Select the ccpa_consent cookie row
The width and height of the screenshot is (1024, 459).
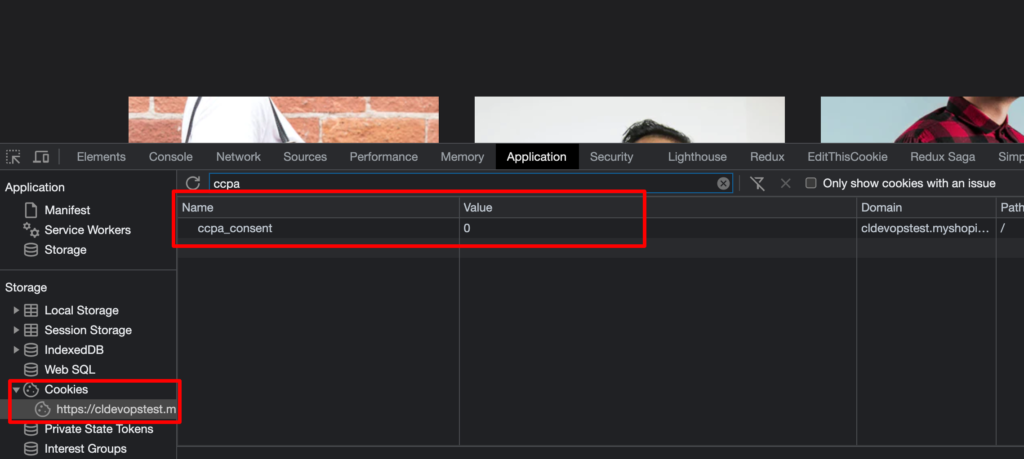coord(235,228)
